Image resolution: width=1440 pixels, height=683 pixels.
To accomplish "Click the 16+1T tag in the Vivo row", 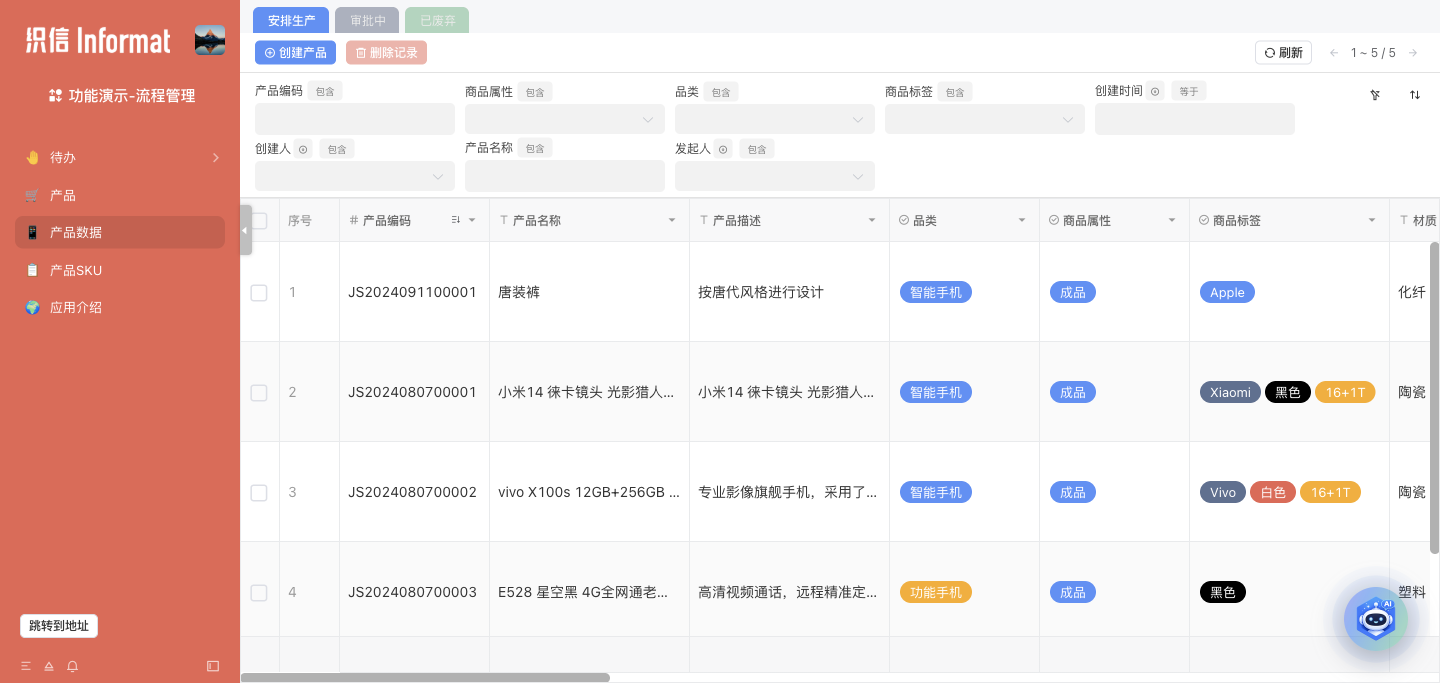I will 1330,492.
